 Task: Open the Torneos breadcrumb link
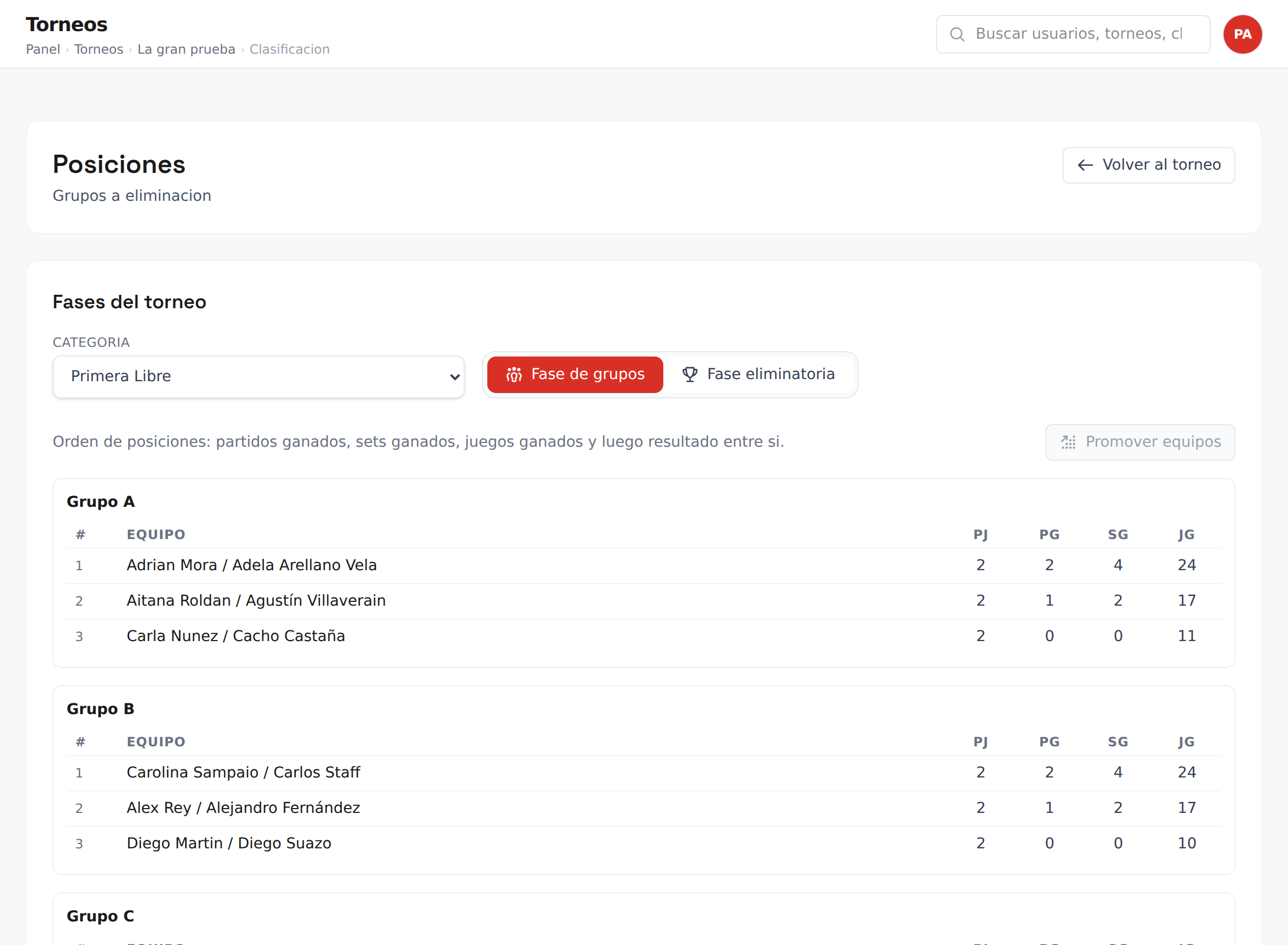tap(99, 49)
